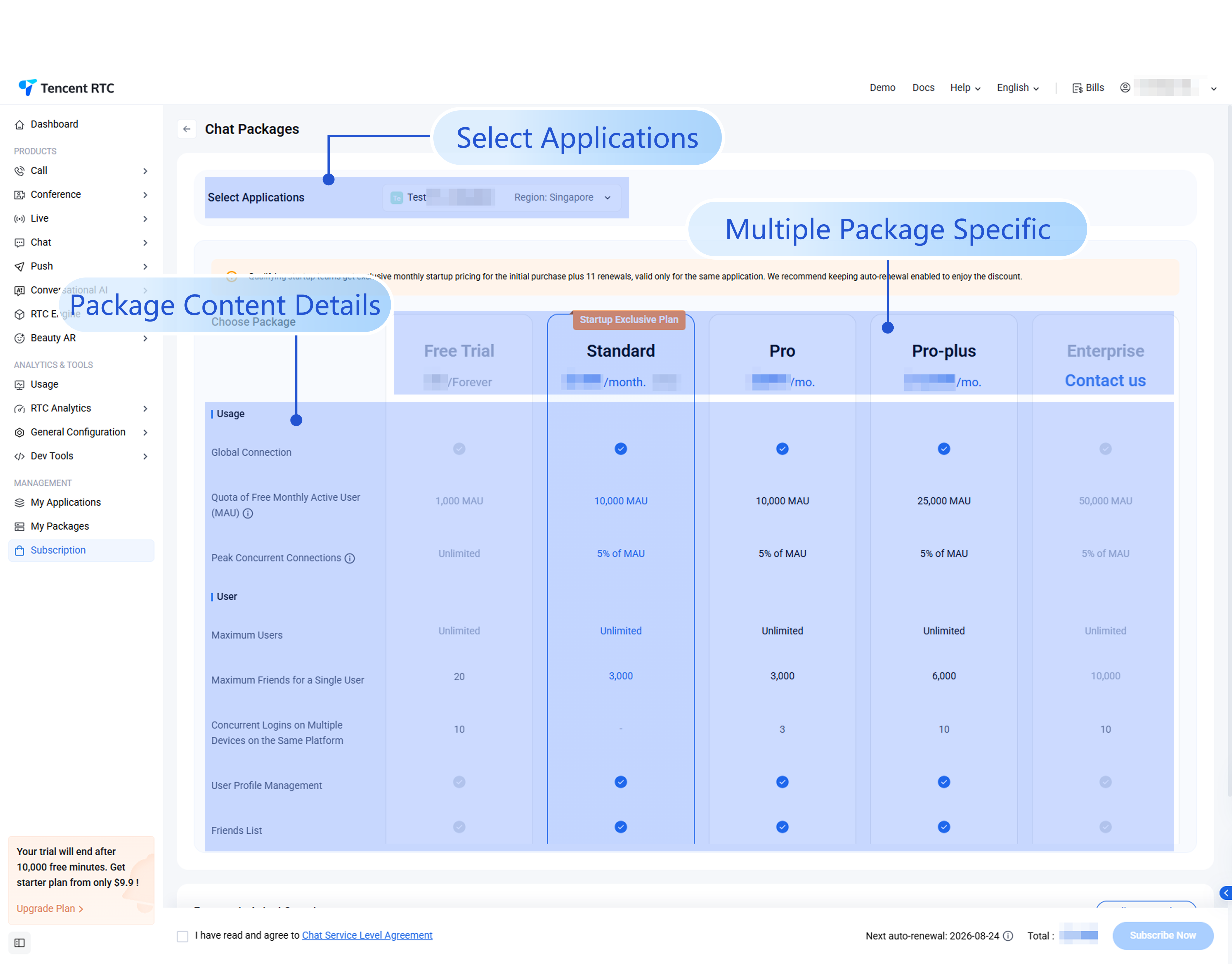Click the Beauty AR face icon
Image resolution: width=1232 pixels, height=964 pixels.
click(20, 338)
